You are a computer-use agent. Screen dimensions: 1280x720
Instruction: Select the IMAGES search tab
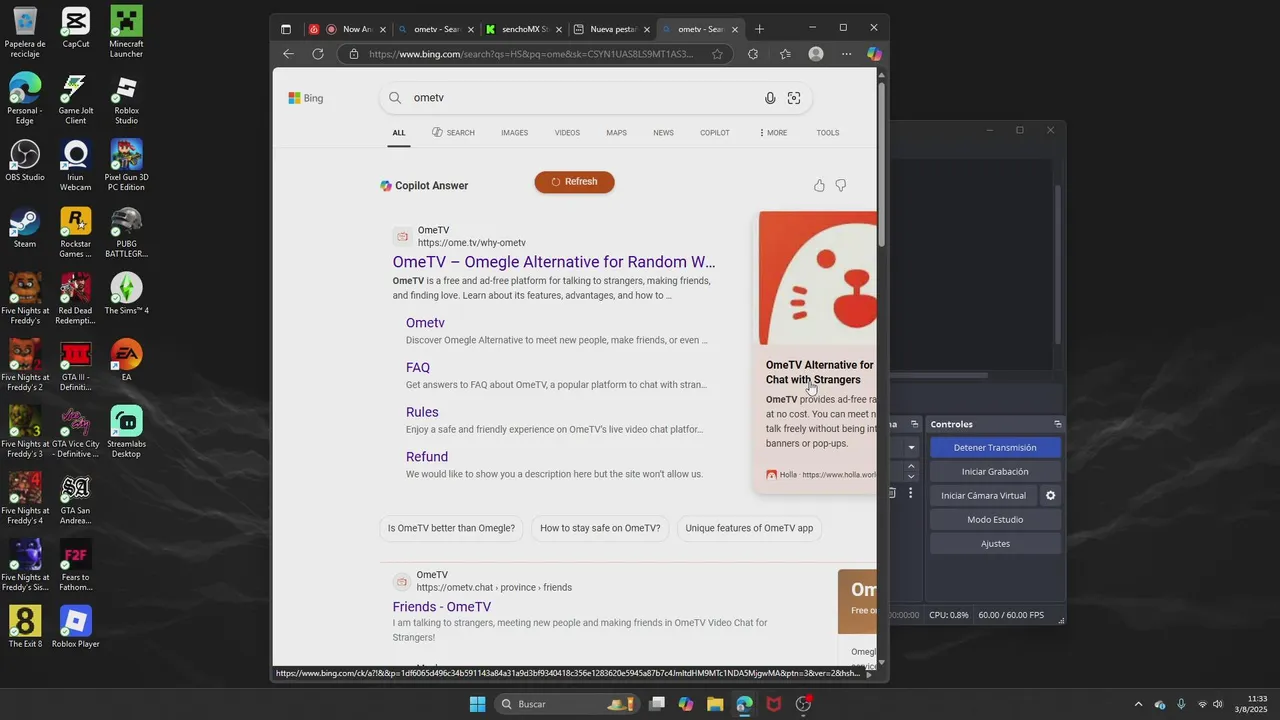[x=515, y=133]
